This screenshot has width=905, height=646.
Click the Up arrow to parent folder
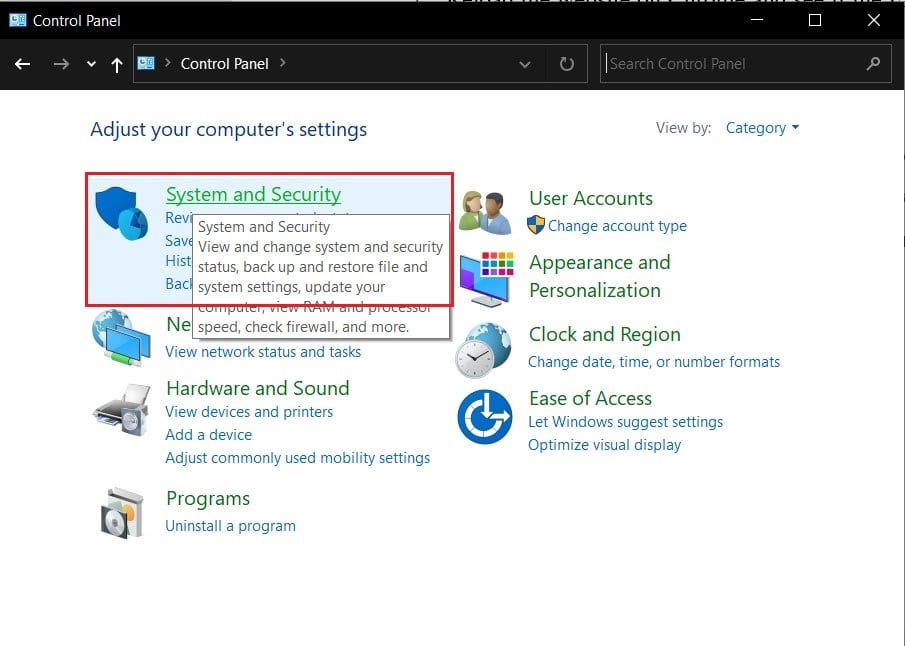click(x=117, y=64)
